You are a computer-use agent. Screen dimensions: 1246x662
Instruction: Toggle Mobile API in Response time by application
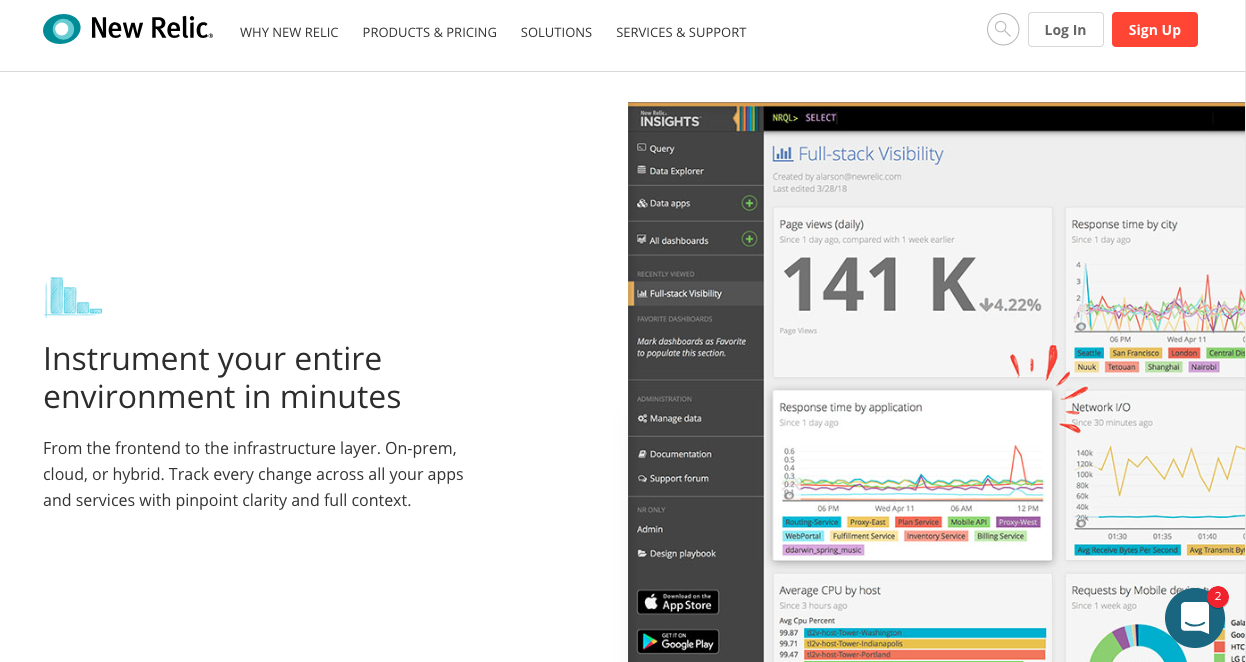pos(968,521)
